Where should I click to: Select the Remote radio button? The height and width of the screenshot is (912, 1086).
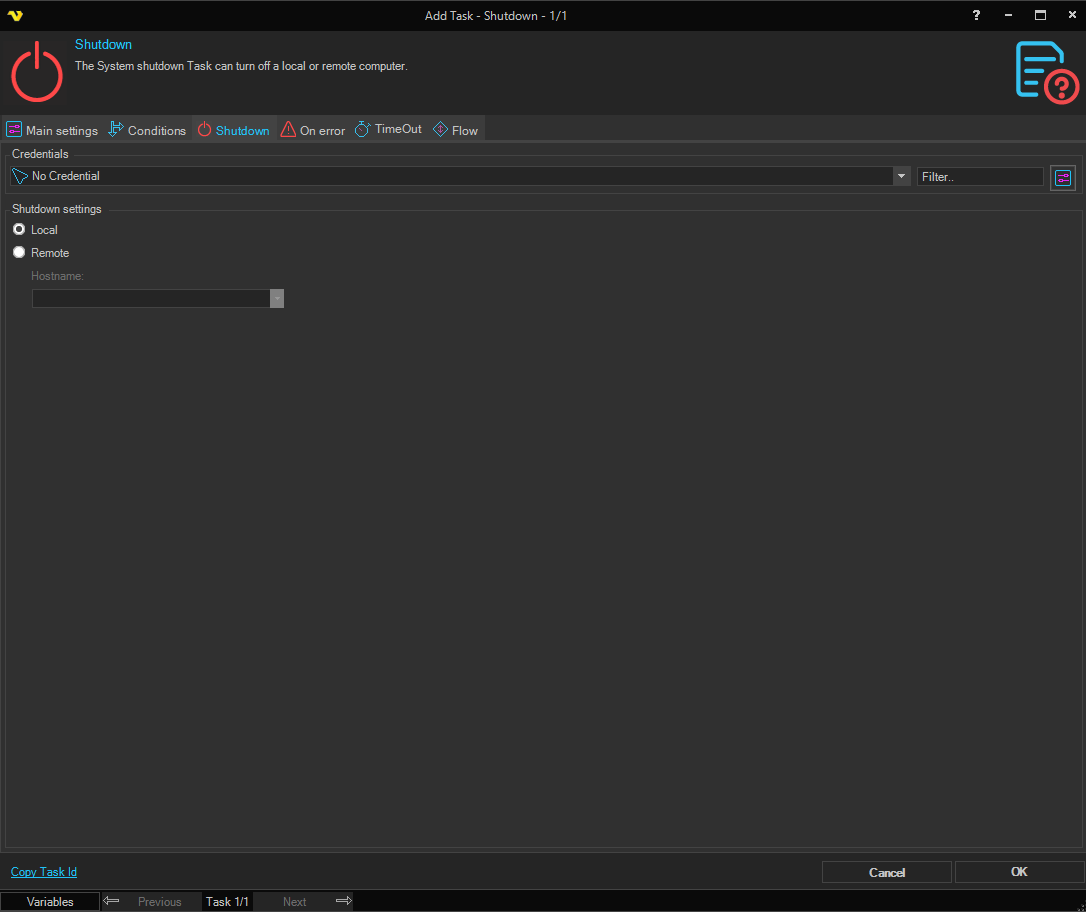click(19, 253)
